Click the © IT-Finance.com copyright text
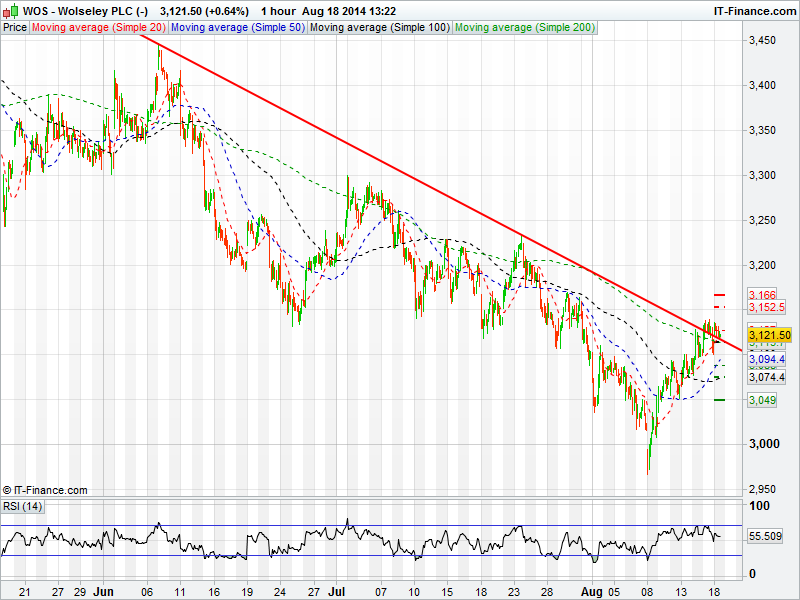The width and height of the screenshot is (800, 600). [45, 490]
